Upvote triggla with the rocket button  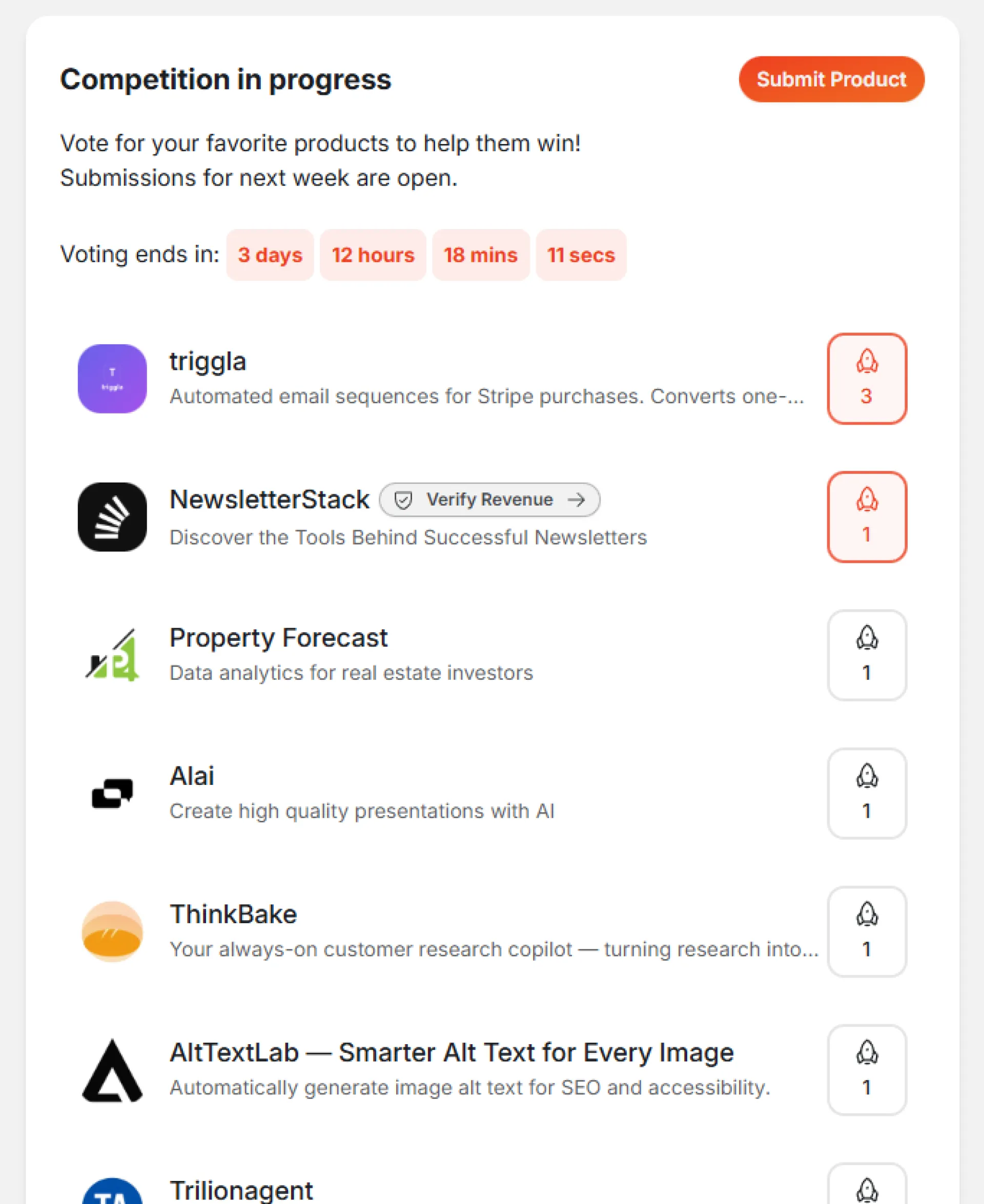pyautogui.click(x=866, y=379)
